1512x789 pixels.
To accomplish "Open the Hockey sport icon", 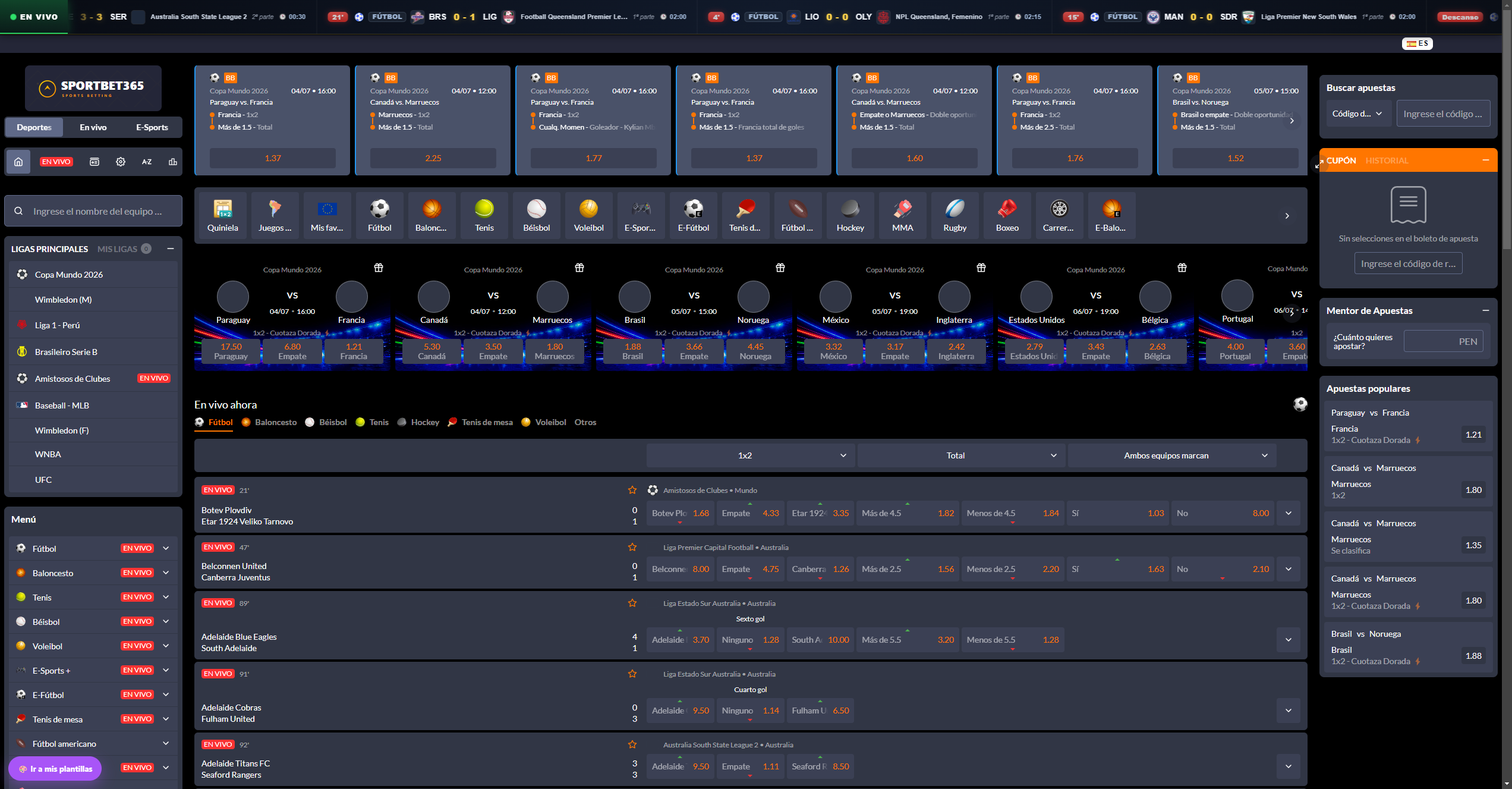I will (x=850, y=215).
